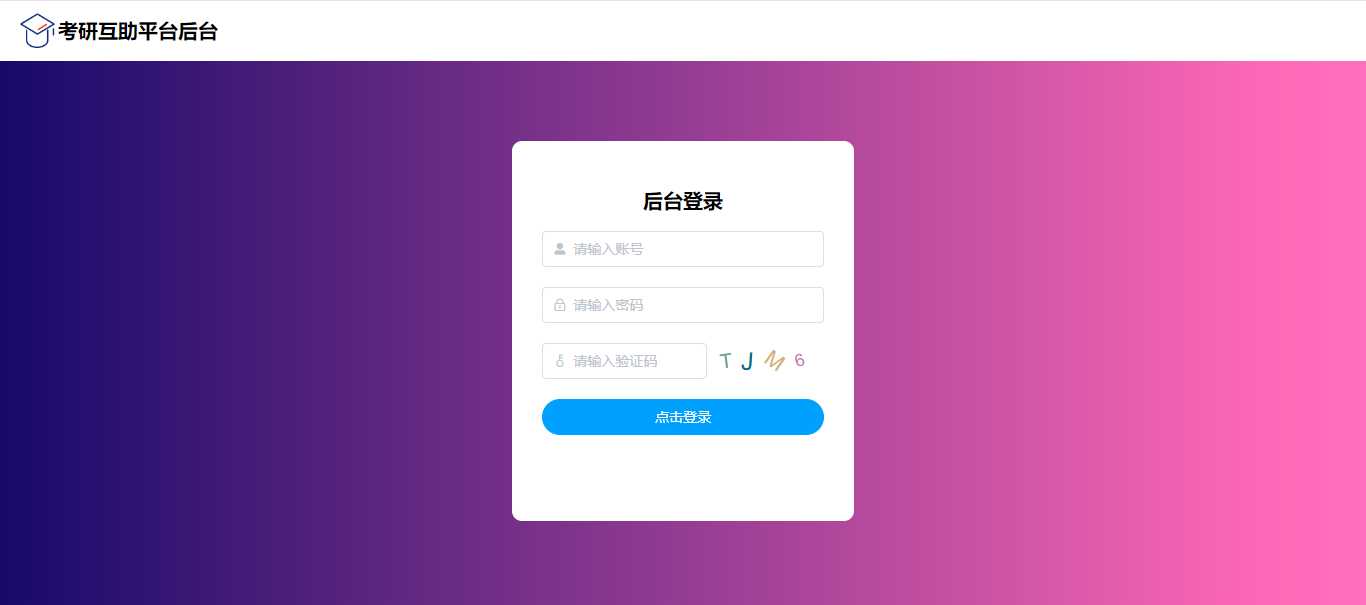The image size is (1366, 605).
Task: Click the 考研互助平台后台 header title
Action: tap(138, 32)
